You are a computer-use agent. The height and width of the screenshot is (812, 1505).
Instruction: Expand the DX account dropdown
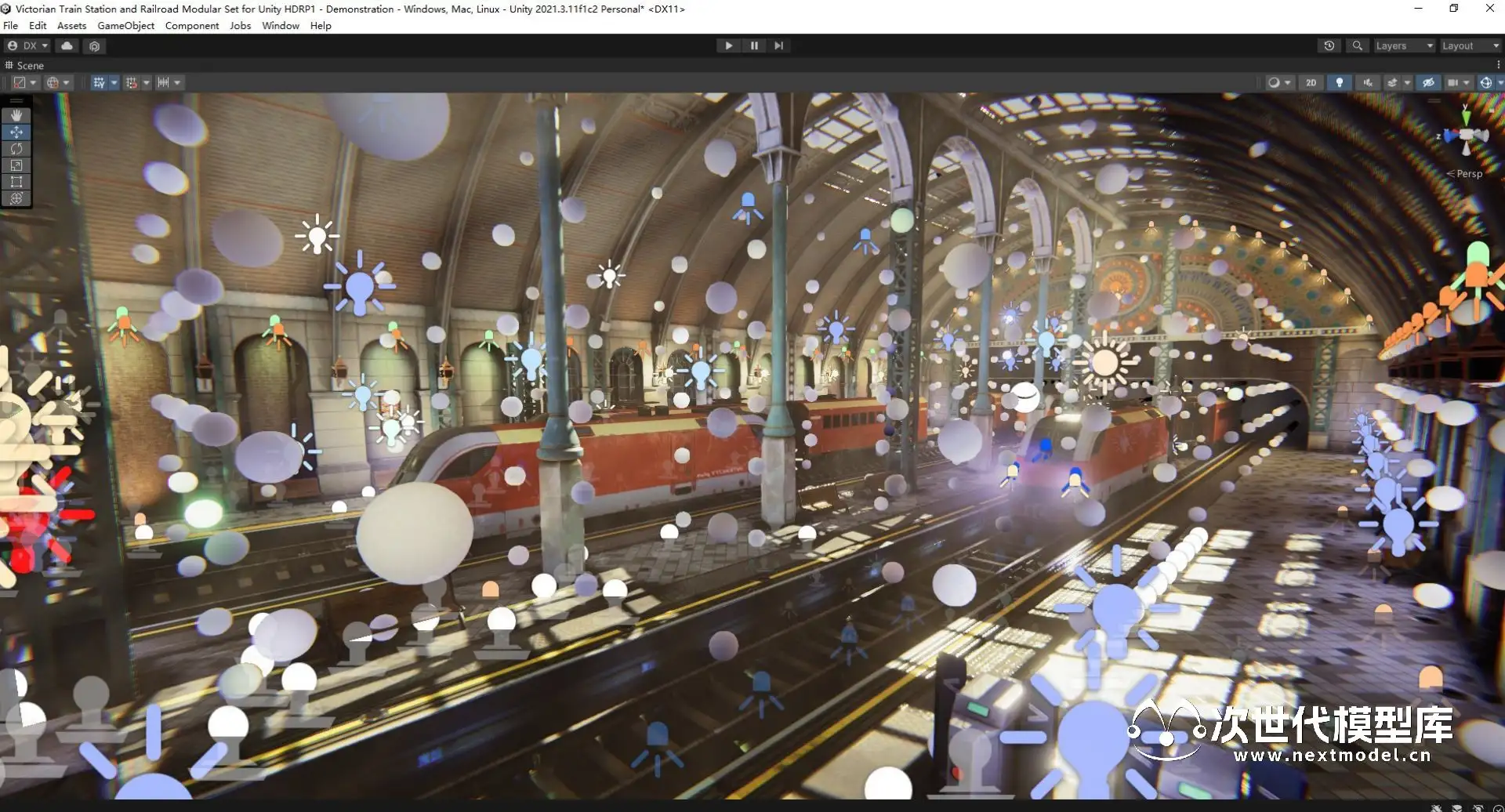(28, 46)
